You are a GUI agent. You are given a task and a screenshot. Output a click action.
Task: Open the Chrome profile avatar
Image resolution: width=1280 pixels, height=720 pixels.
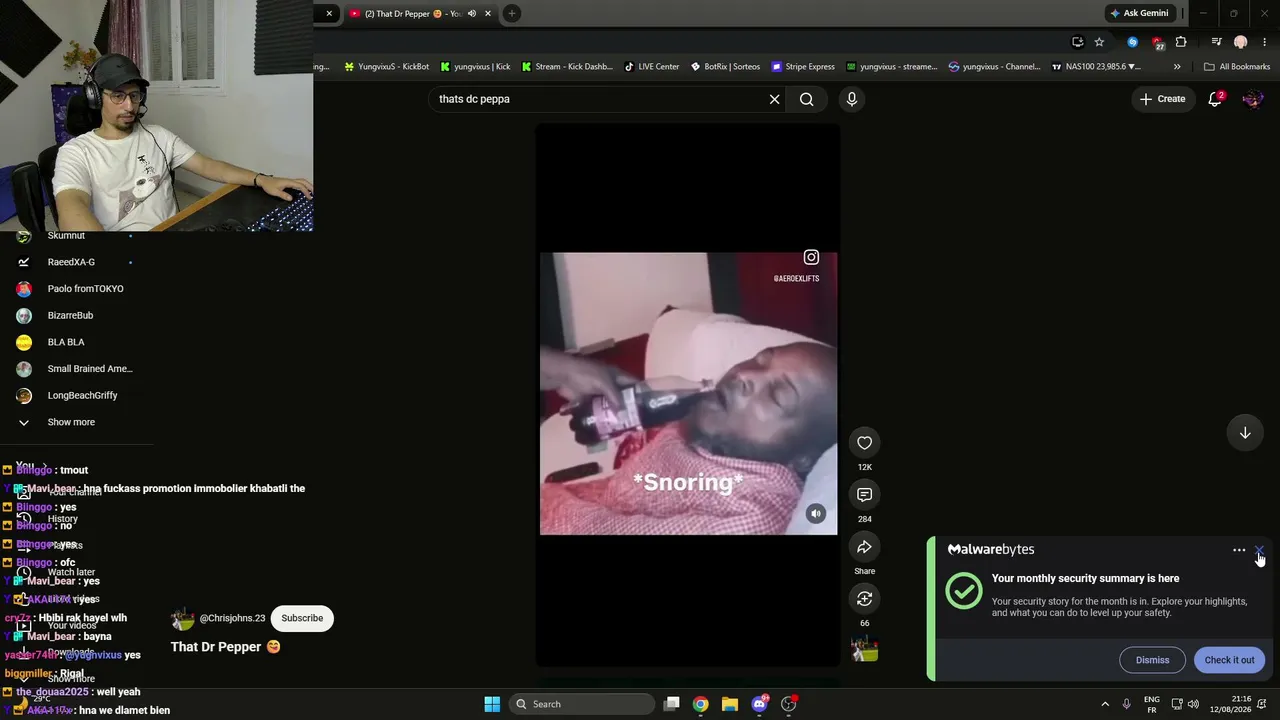pyautogui.click(x=1241, y=42)
